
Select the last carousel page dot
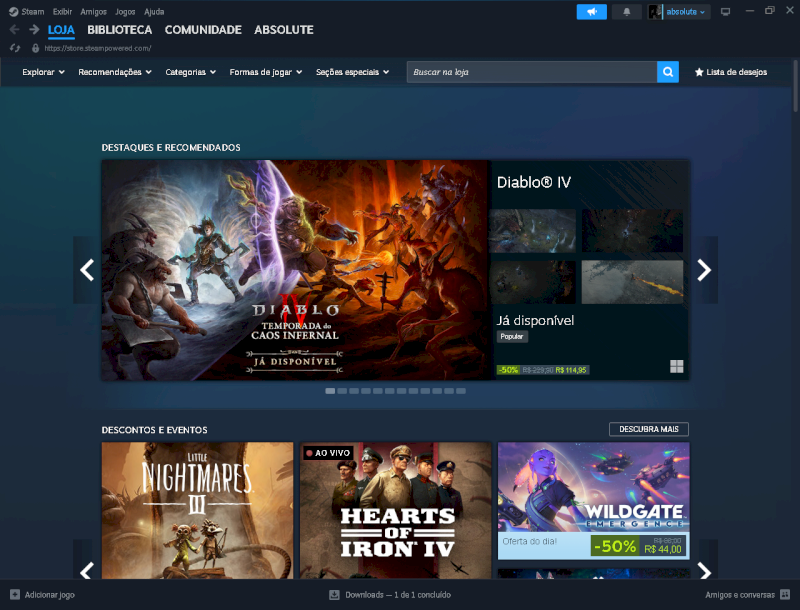pos(461,391)
